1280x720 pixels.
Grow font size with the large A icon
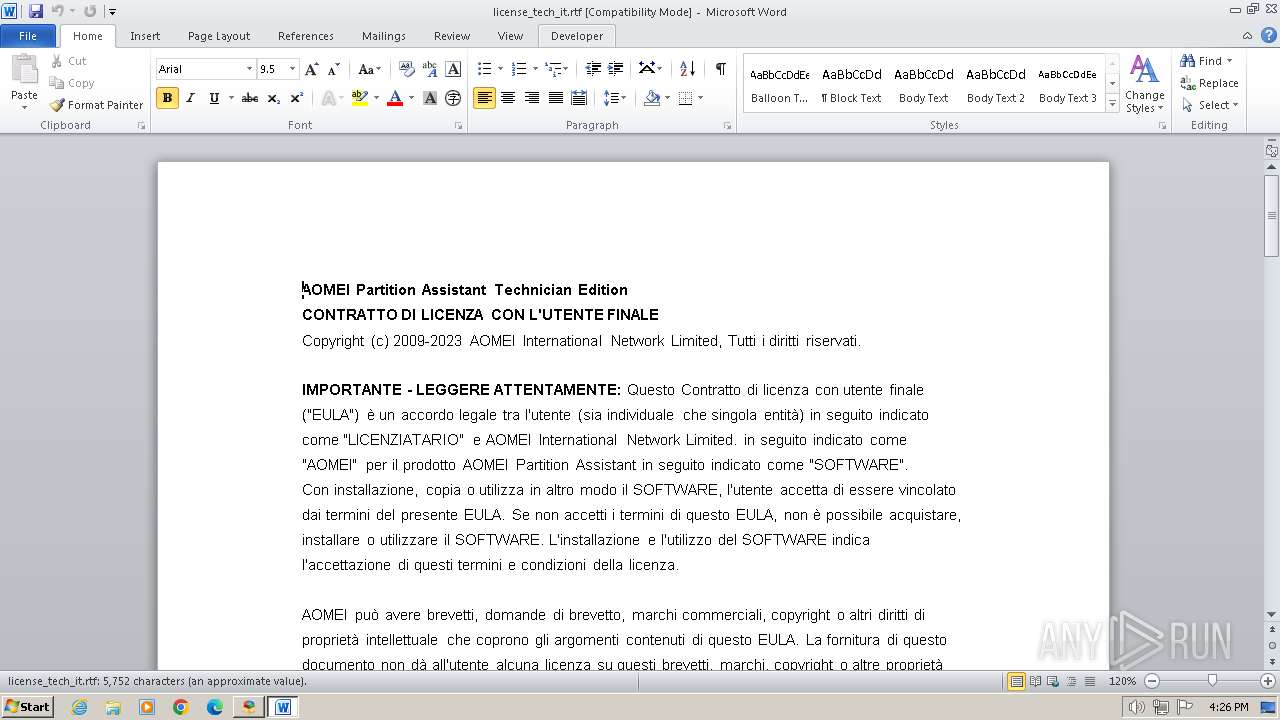coord(312,69)
